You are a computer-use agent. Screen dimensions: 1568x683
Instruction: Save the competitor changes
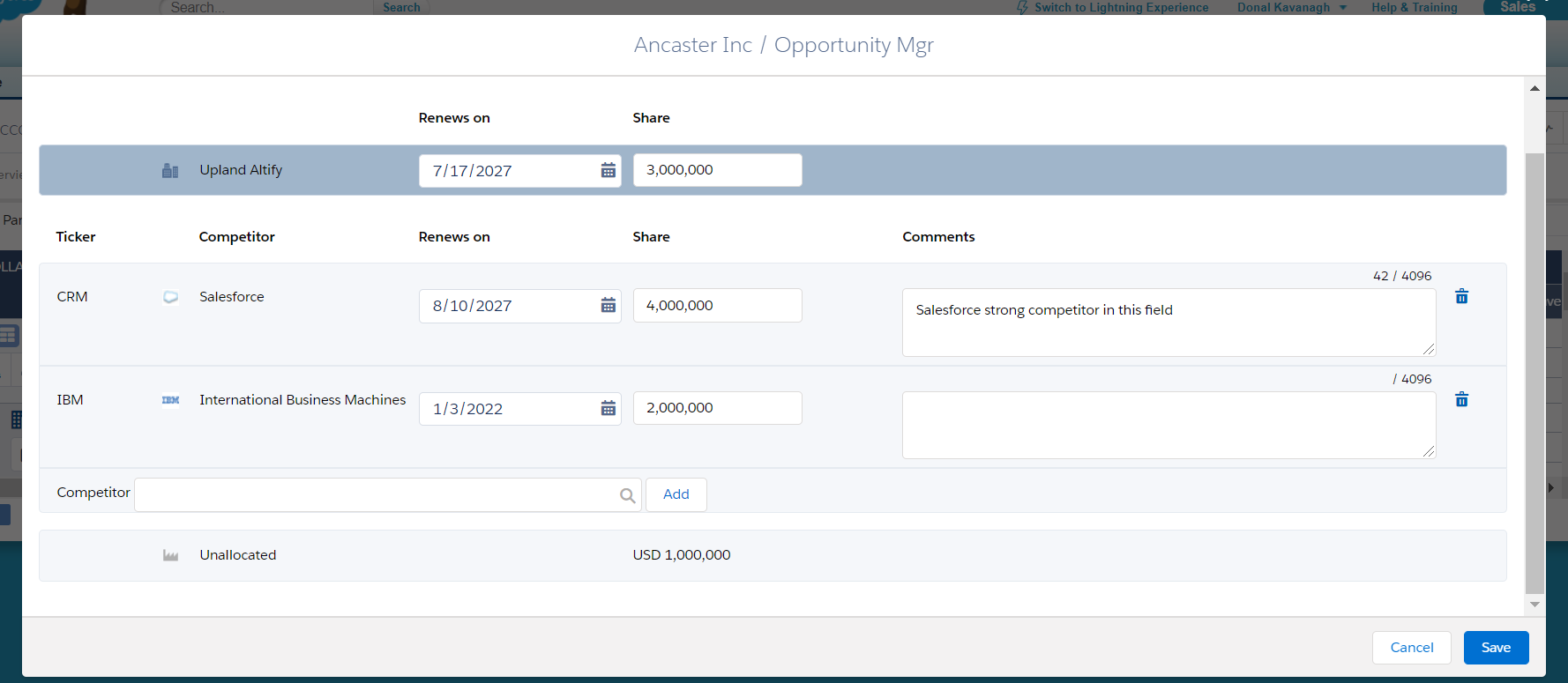click(1497, 648)
